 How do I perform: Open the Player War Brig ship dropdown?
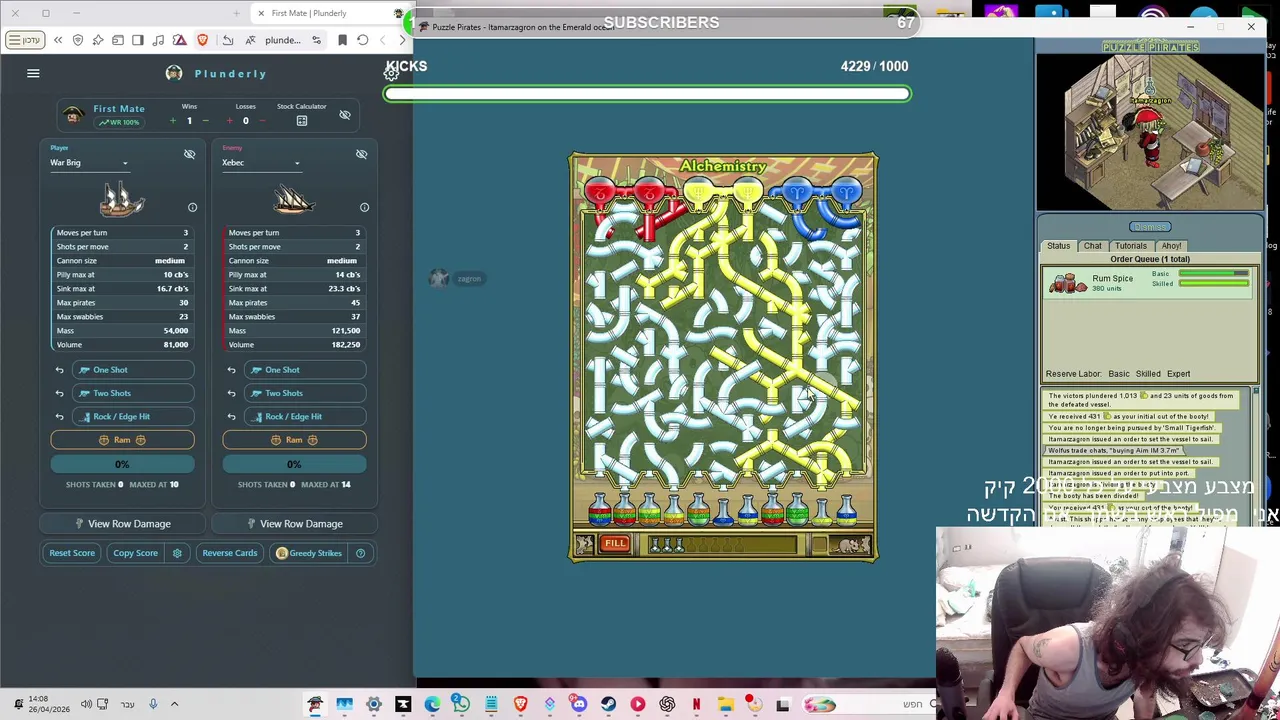[89, 163]
